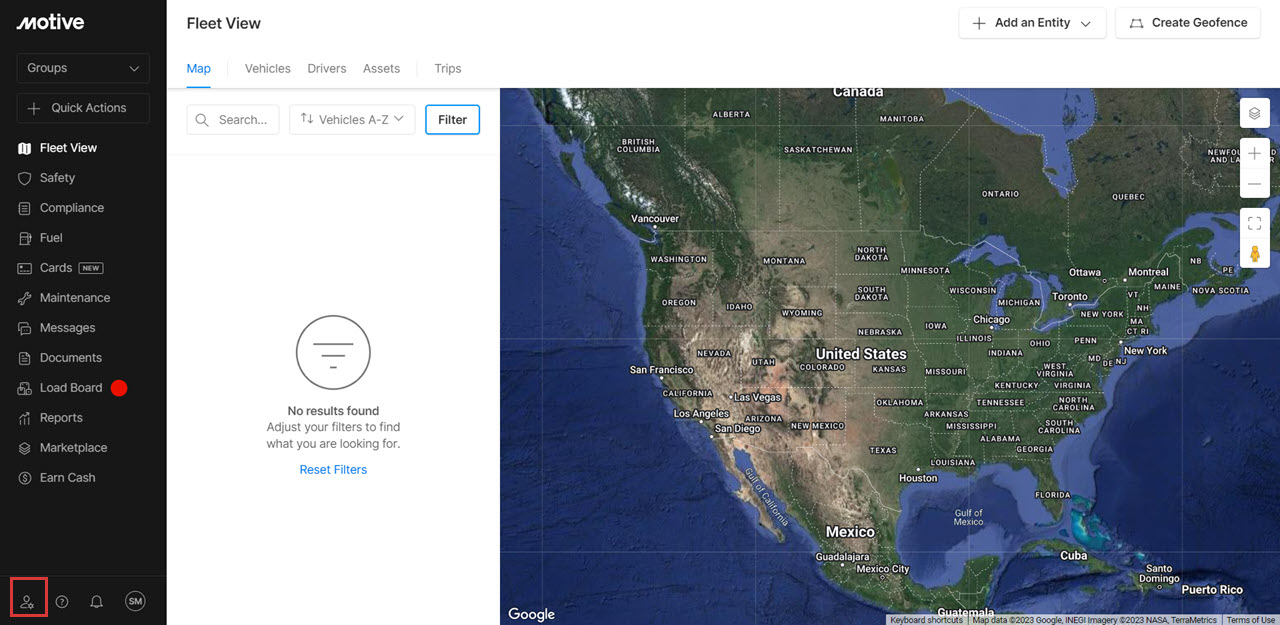This screenshot has height=625, width=1280.
Task: Click the NEW badge beside Cards
Action: click(x=91, y=268)
